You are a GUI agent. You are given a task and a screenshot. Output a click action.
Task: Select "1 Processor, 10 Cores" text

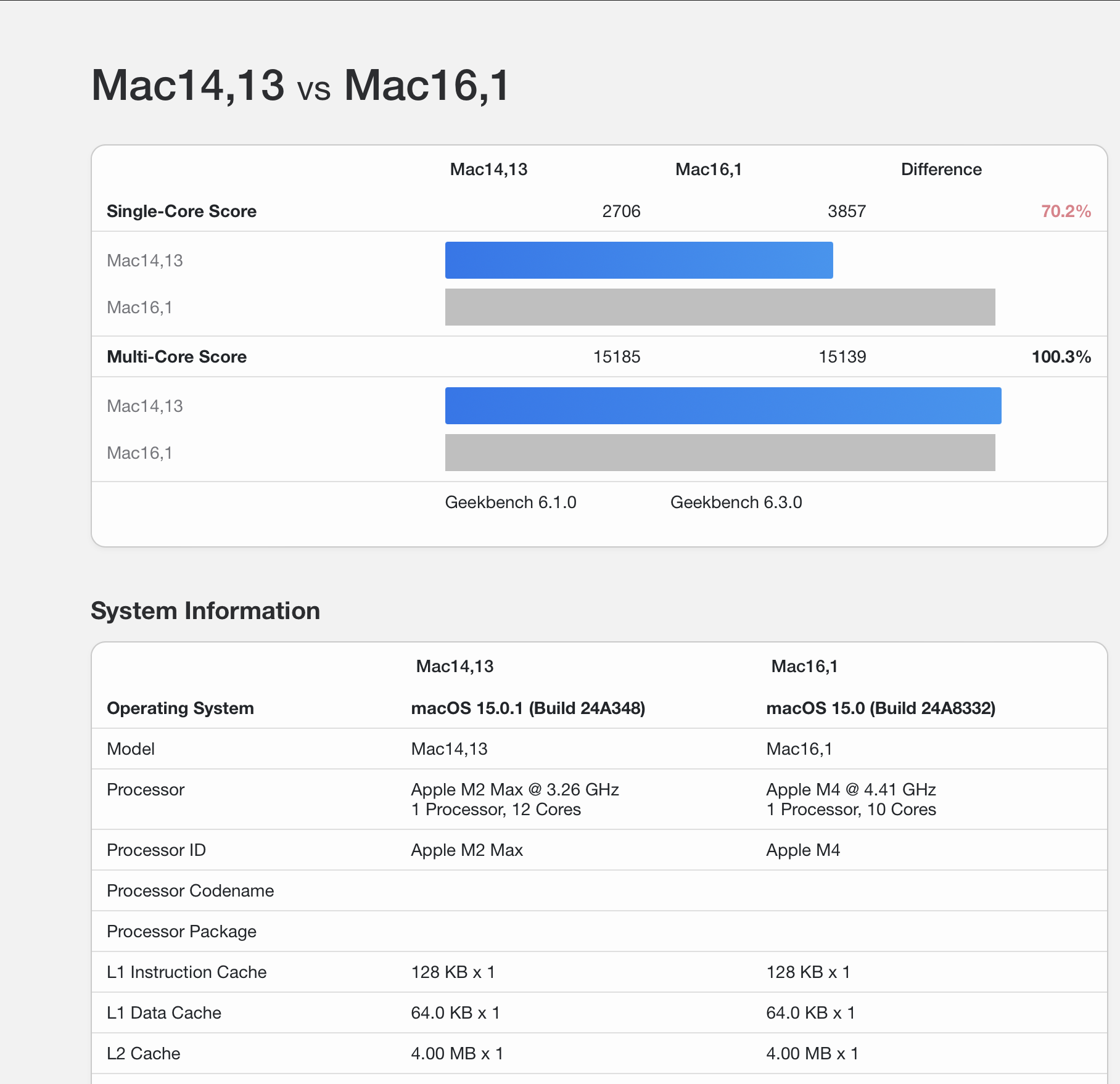pyautogui.click(x=851, y=810)
